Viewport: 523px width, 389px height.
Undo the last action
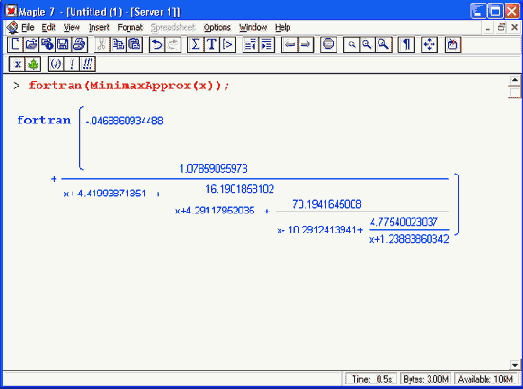coord(157,44)
